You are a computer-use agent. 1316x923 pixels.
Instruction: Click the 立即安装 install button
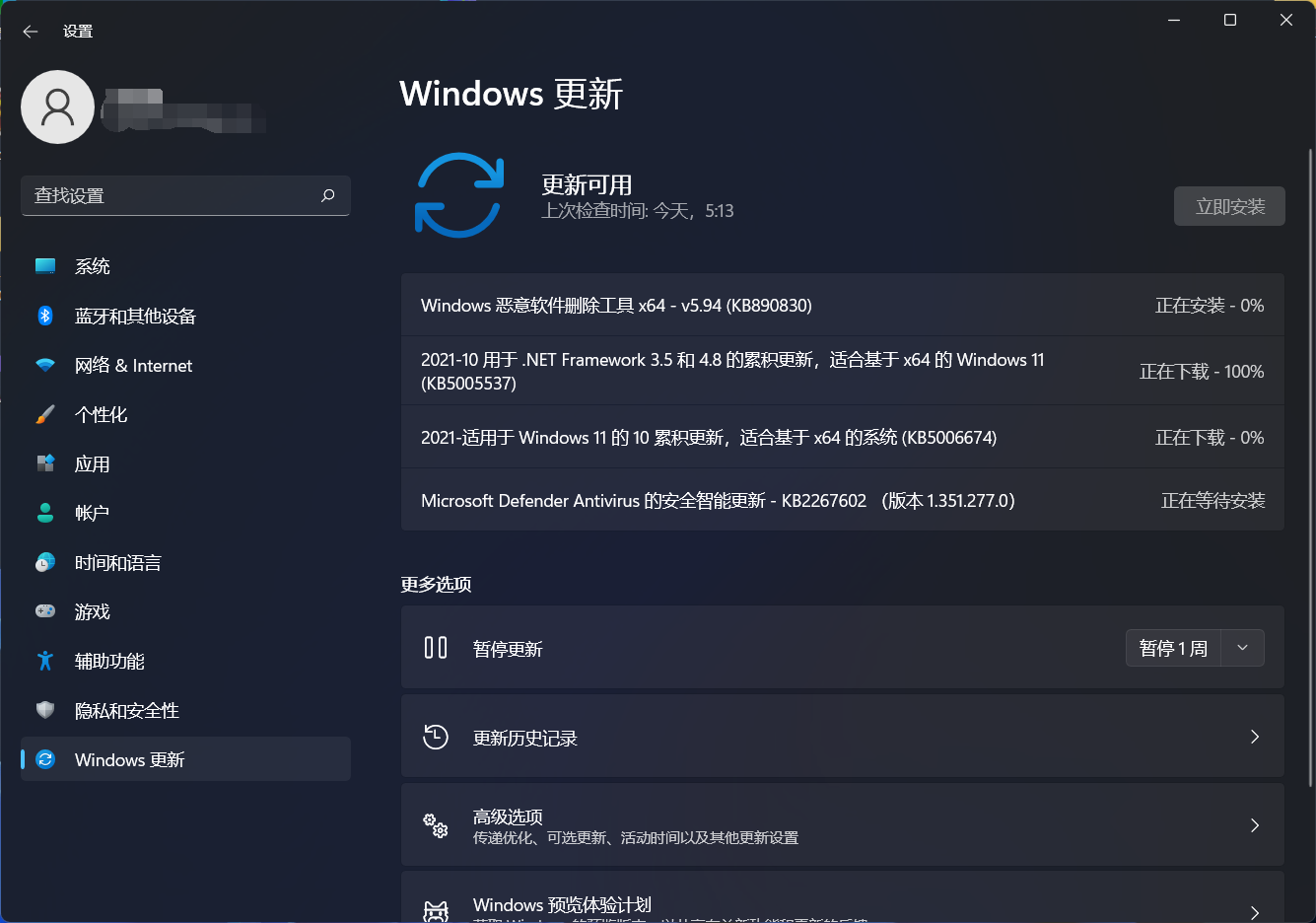pyautogui.click(x=1228, y=206)
